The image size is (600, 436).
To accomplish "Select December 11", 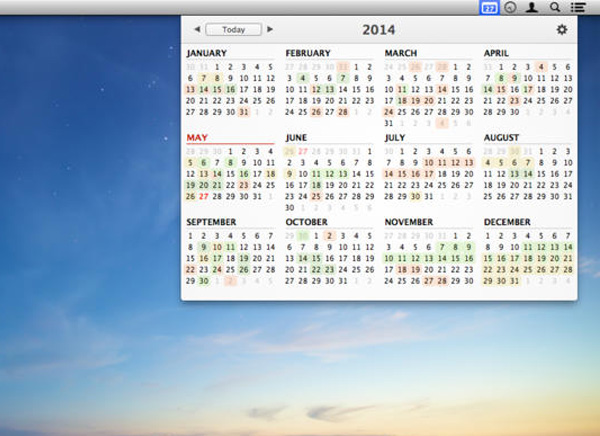I will pos(528,247).
